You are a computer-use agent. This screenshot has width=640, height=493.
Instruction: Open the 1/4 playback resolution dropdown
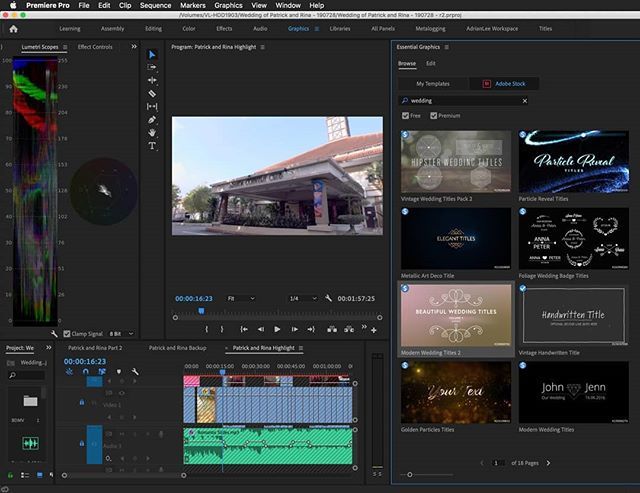[x=303, y=298]
